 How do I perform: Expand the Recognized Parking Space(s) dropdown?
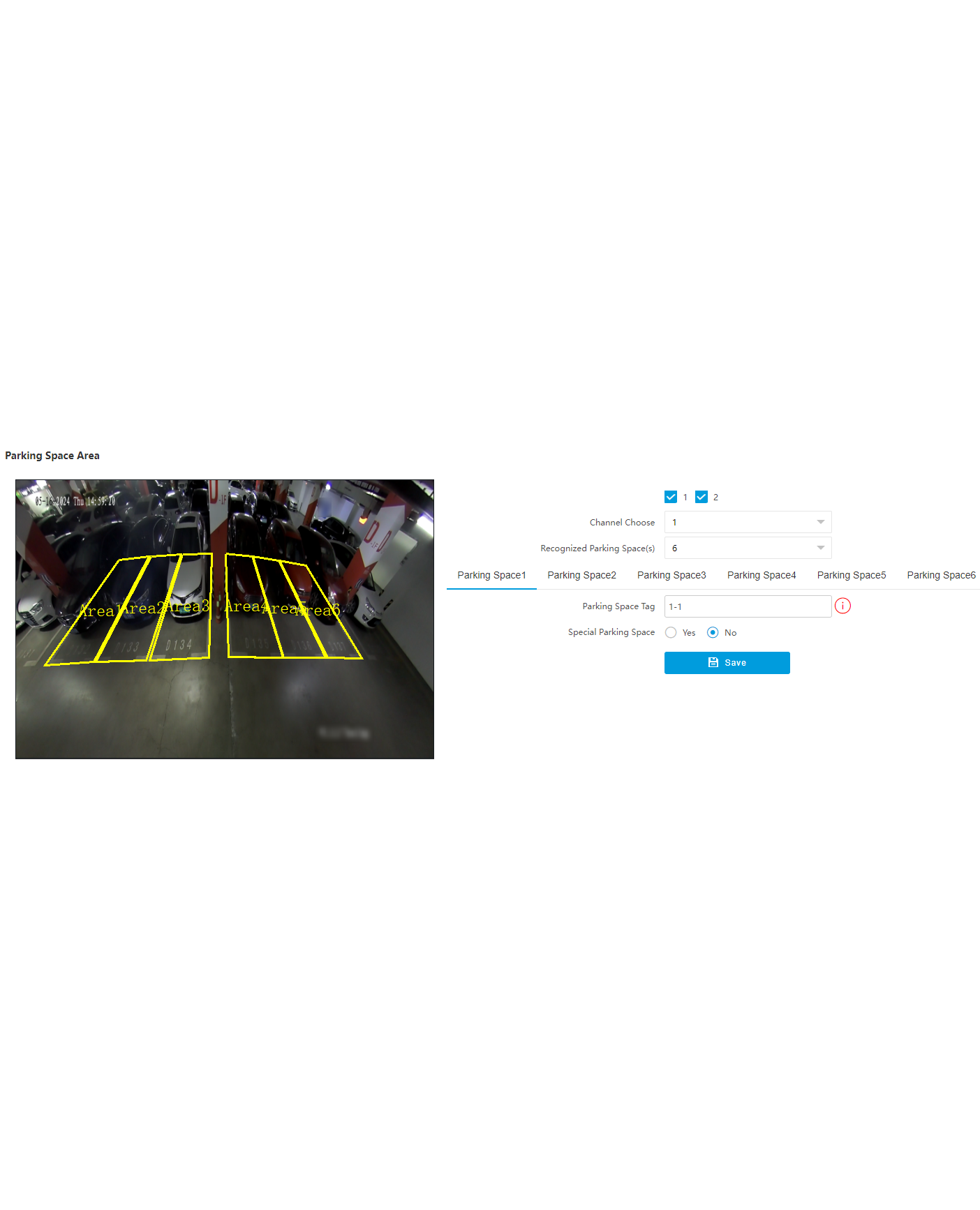[x=748, y=548]
